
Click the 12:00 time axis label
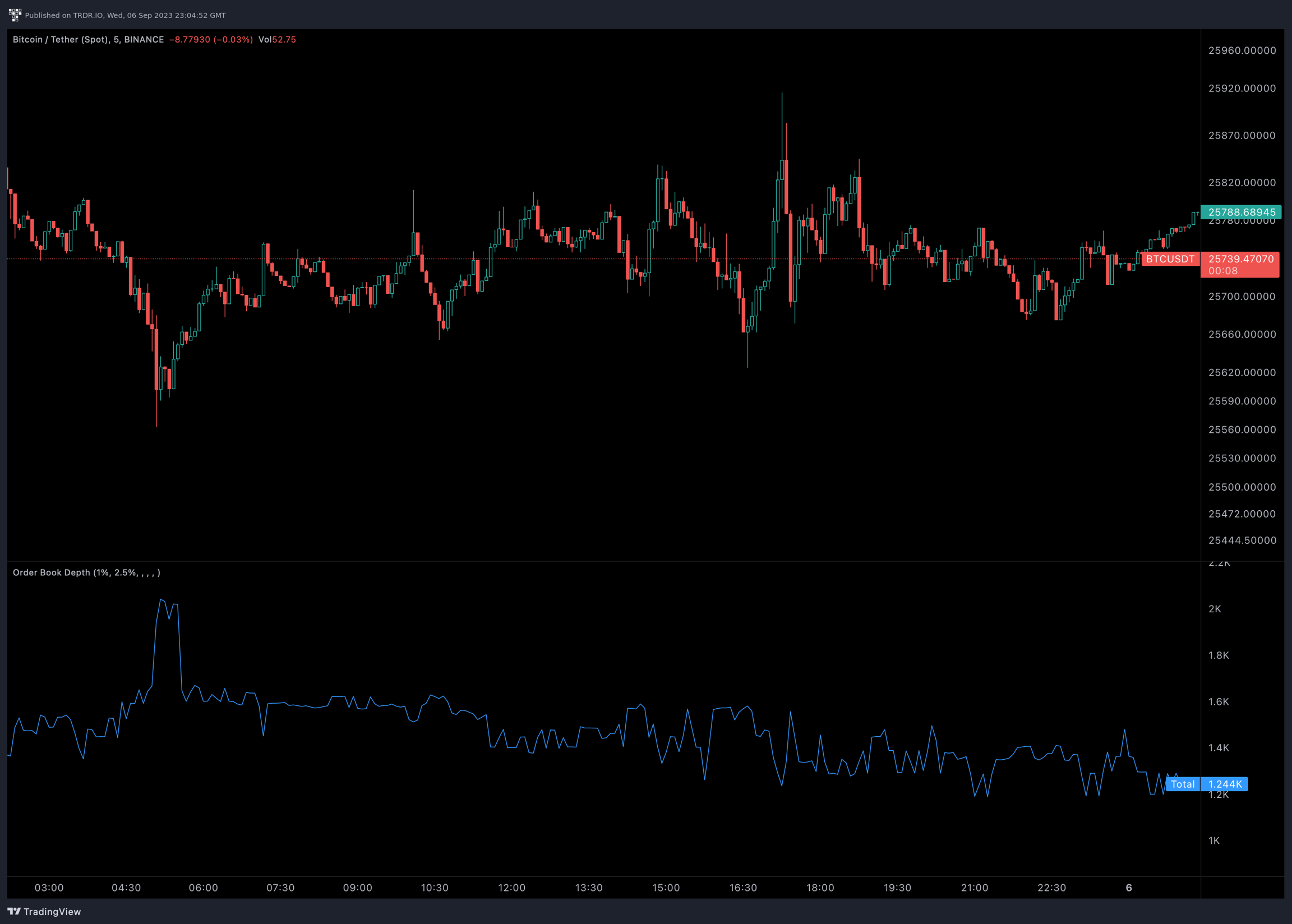[511, 888]
